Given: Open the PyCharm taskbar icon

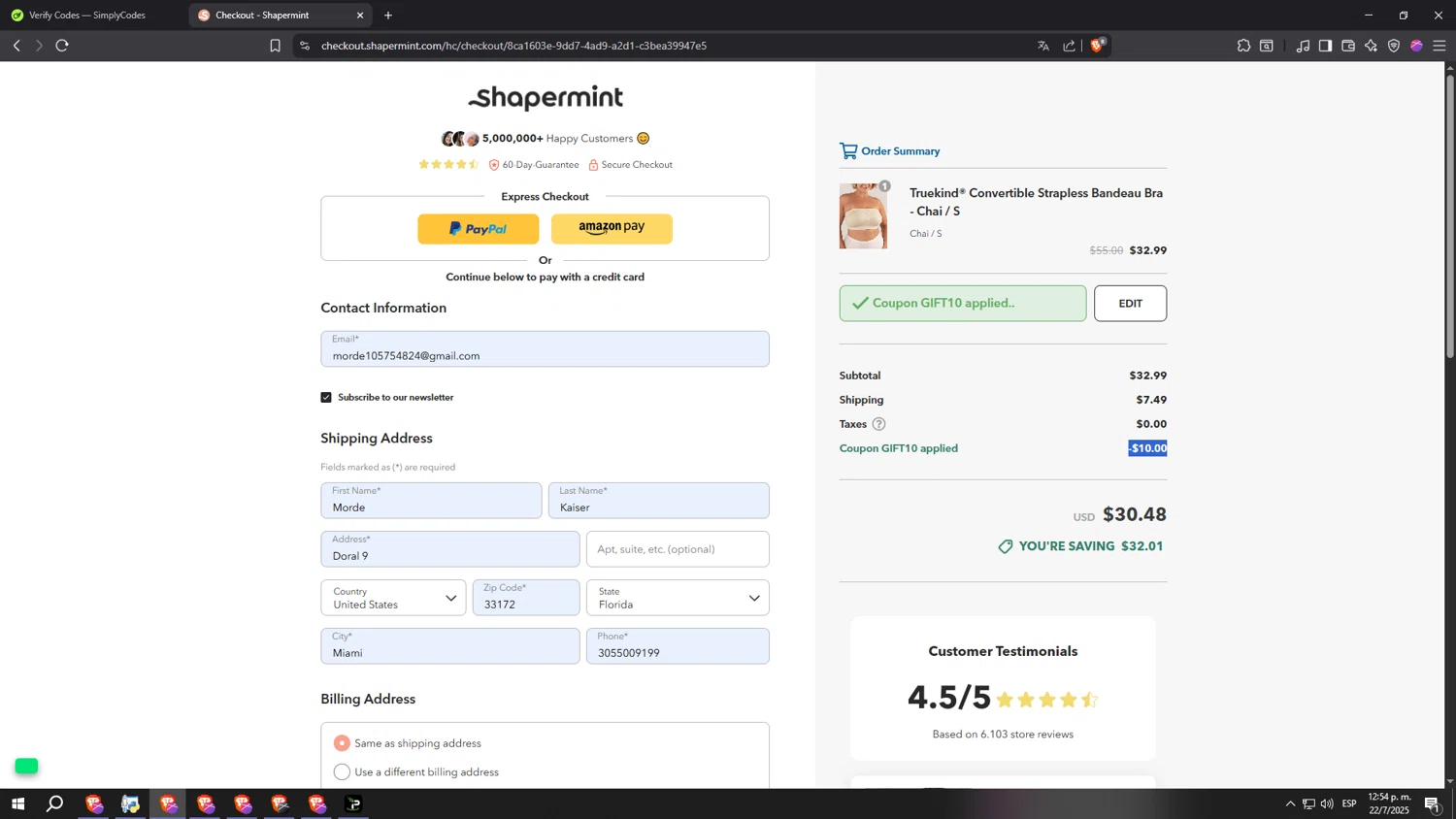Looking at the screenshot, I should coord(353,803).
